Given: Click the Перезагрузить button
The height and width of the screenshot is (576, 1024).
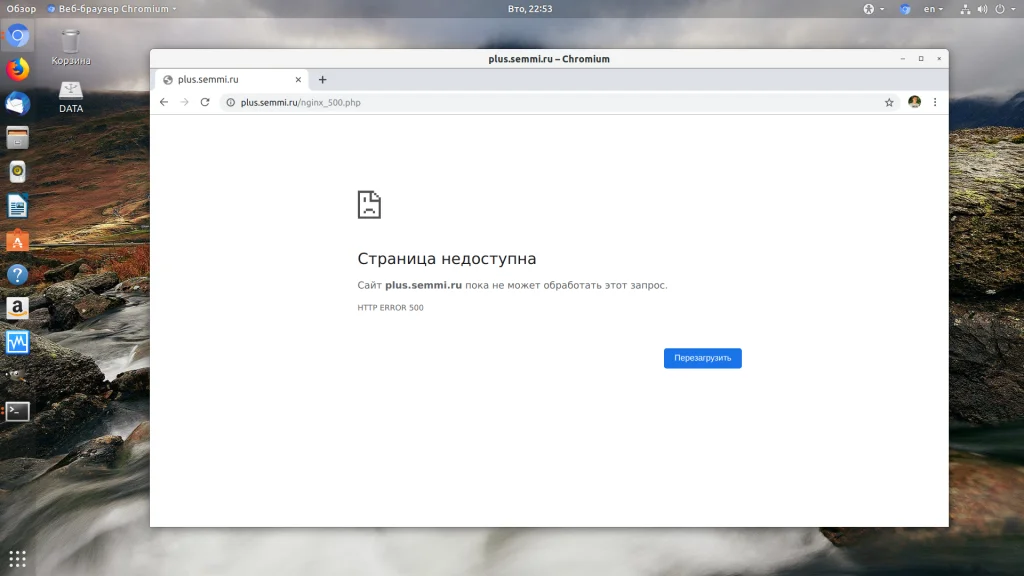Looking at the screenshot, I should click(703, 358).
